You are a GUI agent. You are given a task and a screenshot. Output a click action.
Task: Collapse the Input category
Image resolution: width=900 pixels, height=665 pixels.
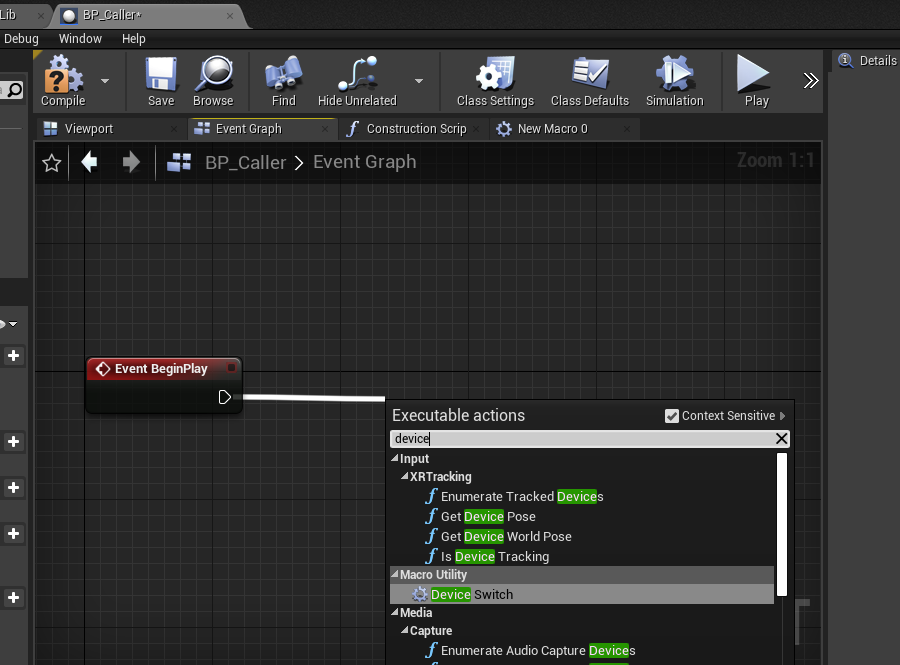pos(395,458)
